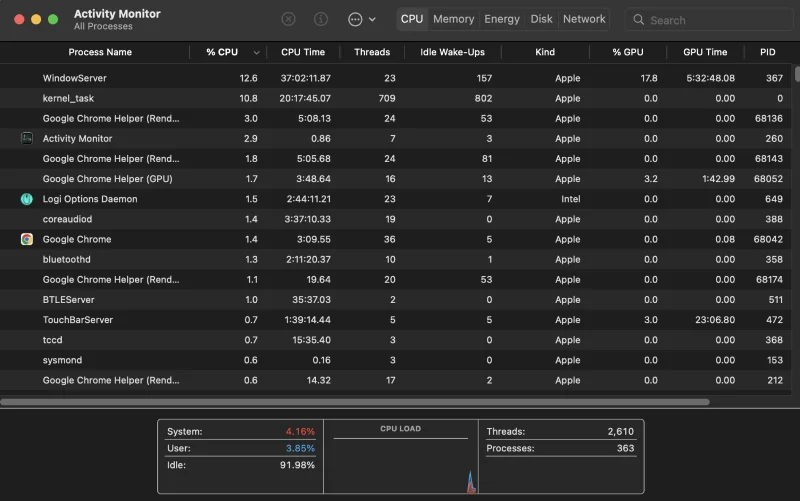Select the Activity Monitor process name
The image size is (800, 501).
point(78,138)
